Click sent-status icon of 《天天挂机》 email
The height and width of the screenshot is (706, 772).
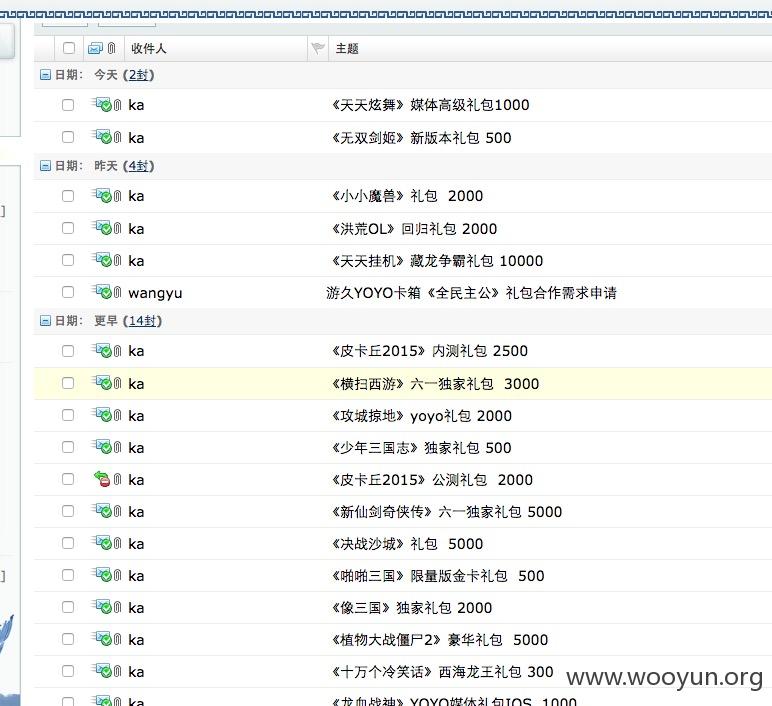[103, 259]
